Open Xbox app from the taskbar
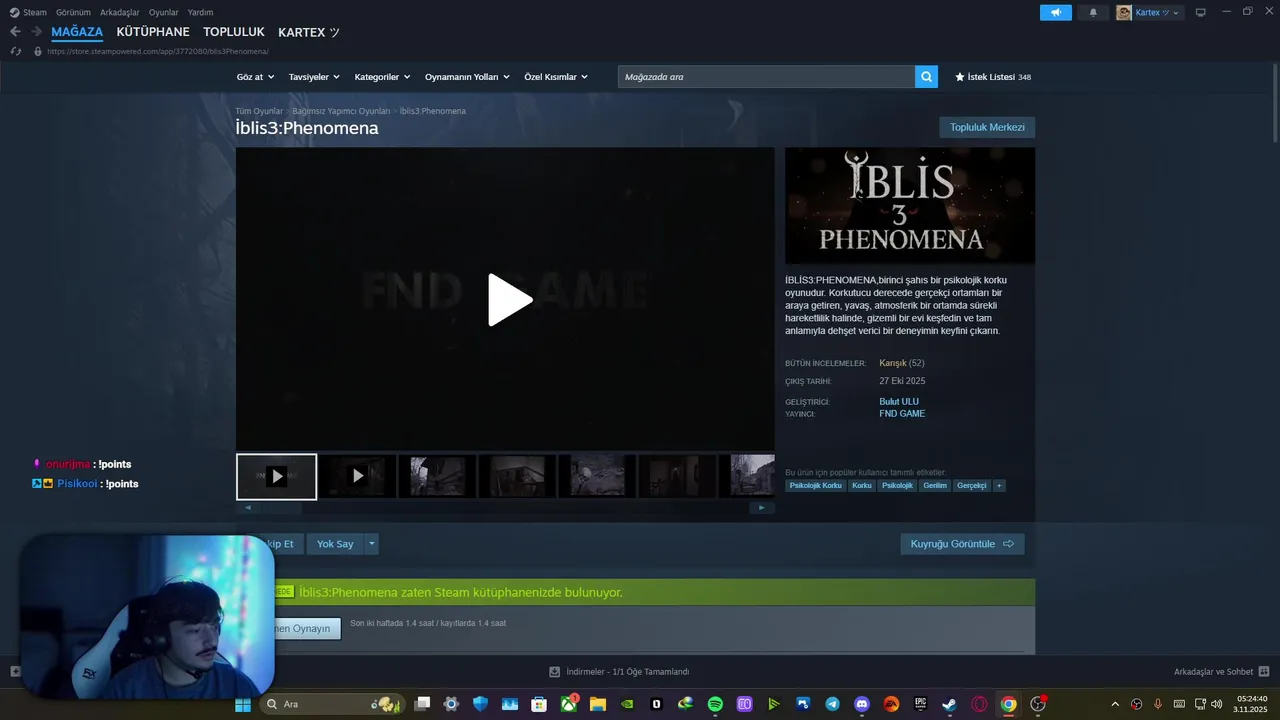Image resolution: width=1280 pixels, height=720 pixels. click(568, 704)
